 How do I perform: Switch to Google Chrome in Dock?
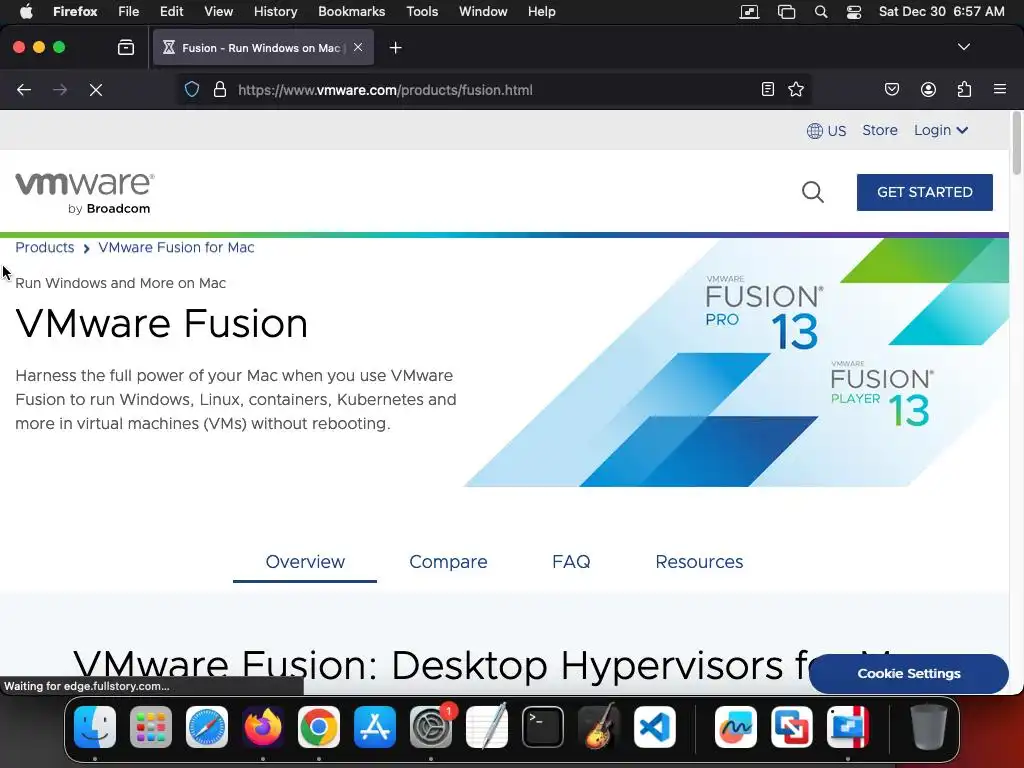pyautogui.click(x=319, y=727)
